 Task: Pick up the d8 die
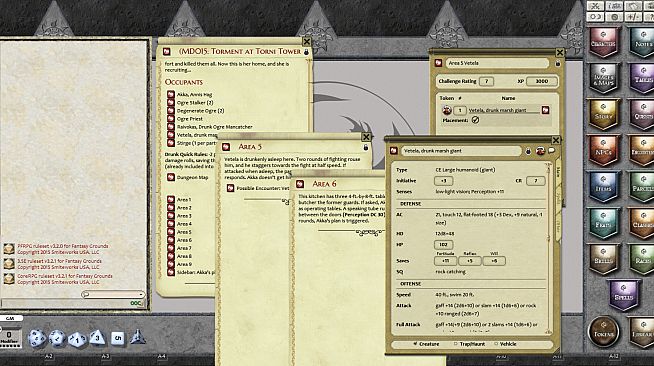point(97,338)
